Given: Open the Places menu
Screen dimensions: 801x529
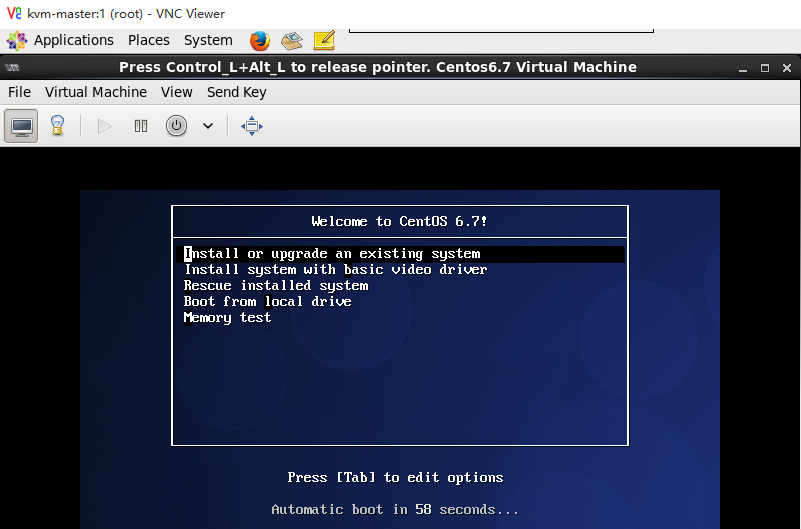Looking at the screenshot, I should [x=149, y=40].
